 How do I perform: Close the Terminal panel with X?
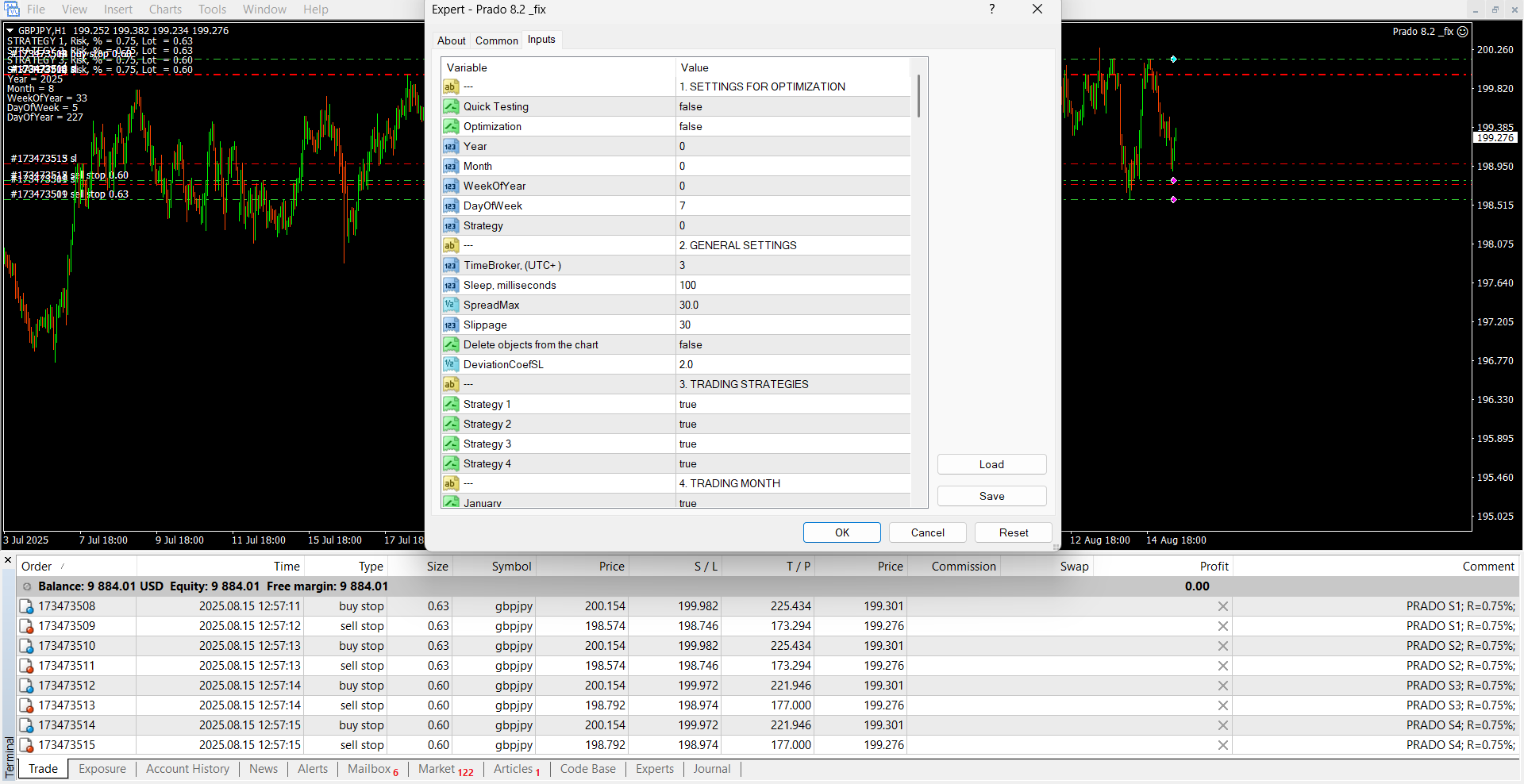coord(8,561)
